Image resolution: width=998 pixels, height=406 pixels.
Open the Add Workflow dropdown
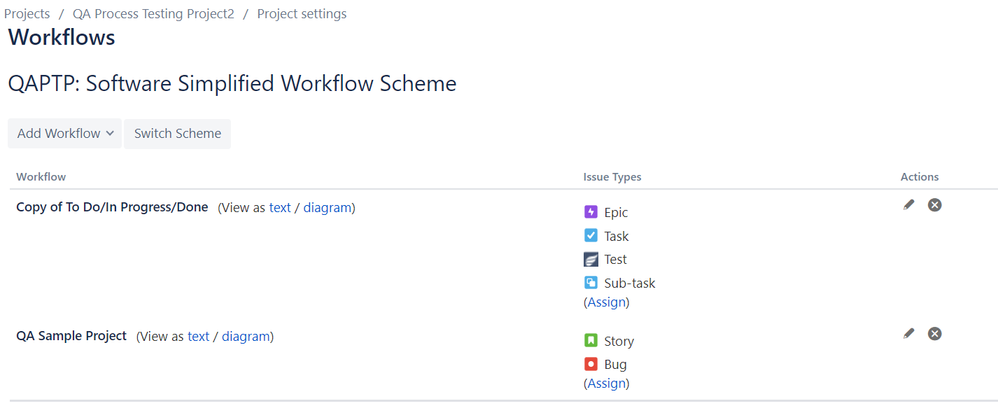click(x=65, y=134)
